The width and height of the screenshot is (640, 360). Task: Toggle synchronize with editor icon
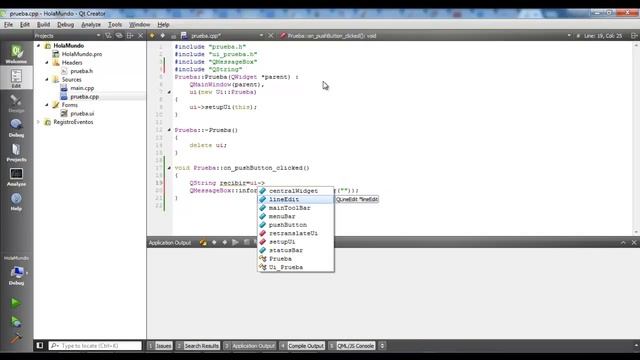click(x=119, y=36)
